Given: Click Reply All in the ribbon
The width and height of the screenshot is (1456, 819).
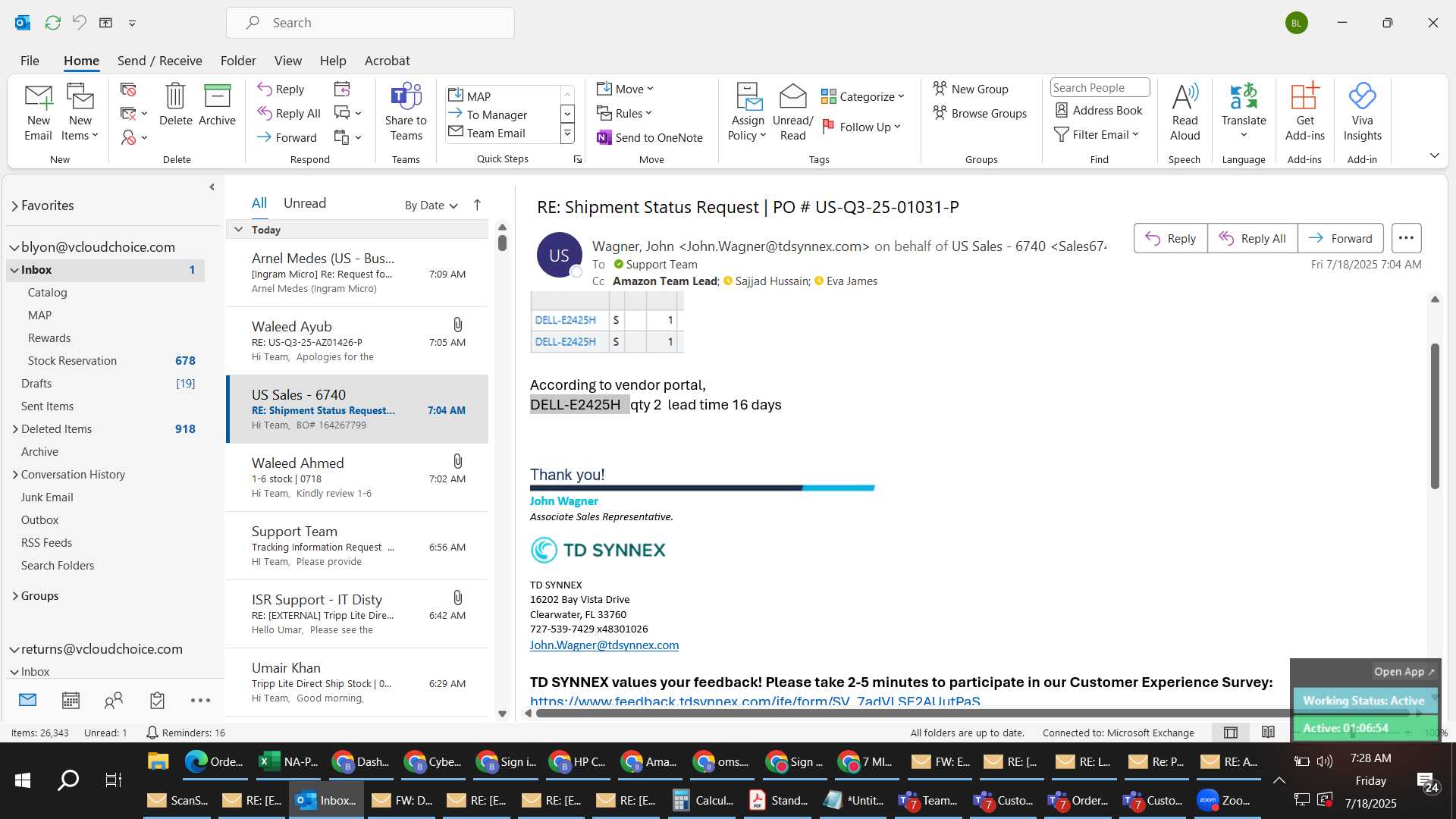Looking at the screenshot, I should click(x=289, y=114).
